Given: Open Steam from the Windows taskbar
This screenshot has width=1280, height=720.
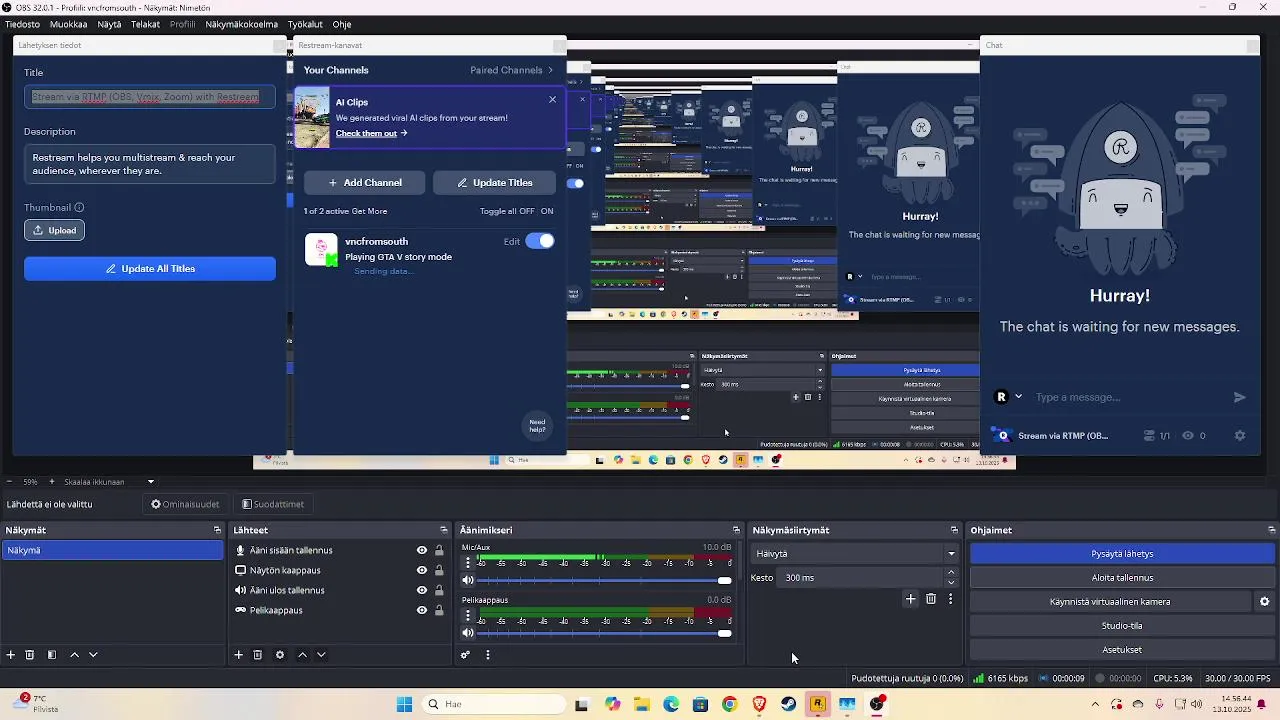Looking at the screenshot, I should click(789, 704).
